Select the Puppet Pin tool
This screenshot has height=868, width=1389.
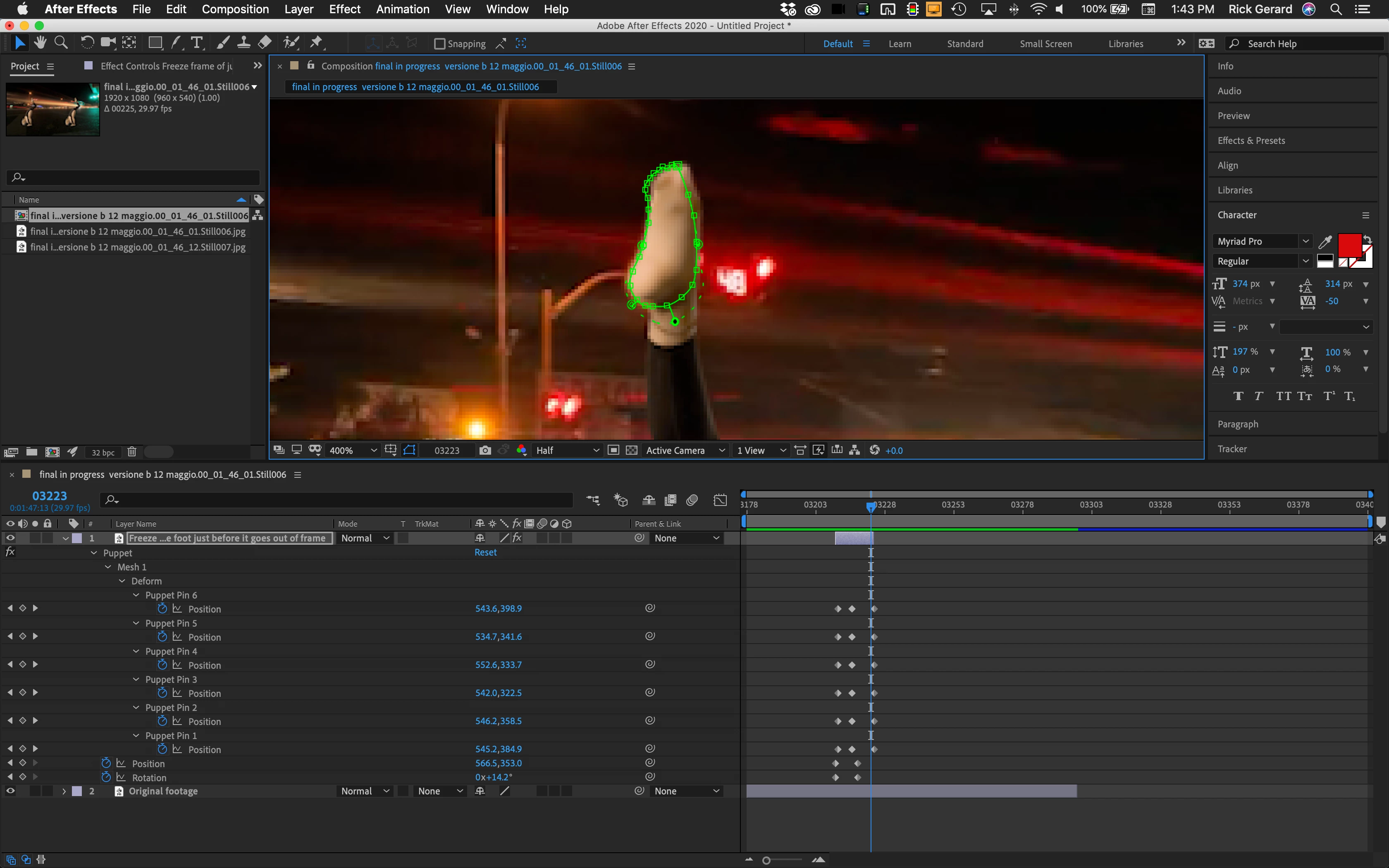pyautogui.click(x=316, y=43)
